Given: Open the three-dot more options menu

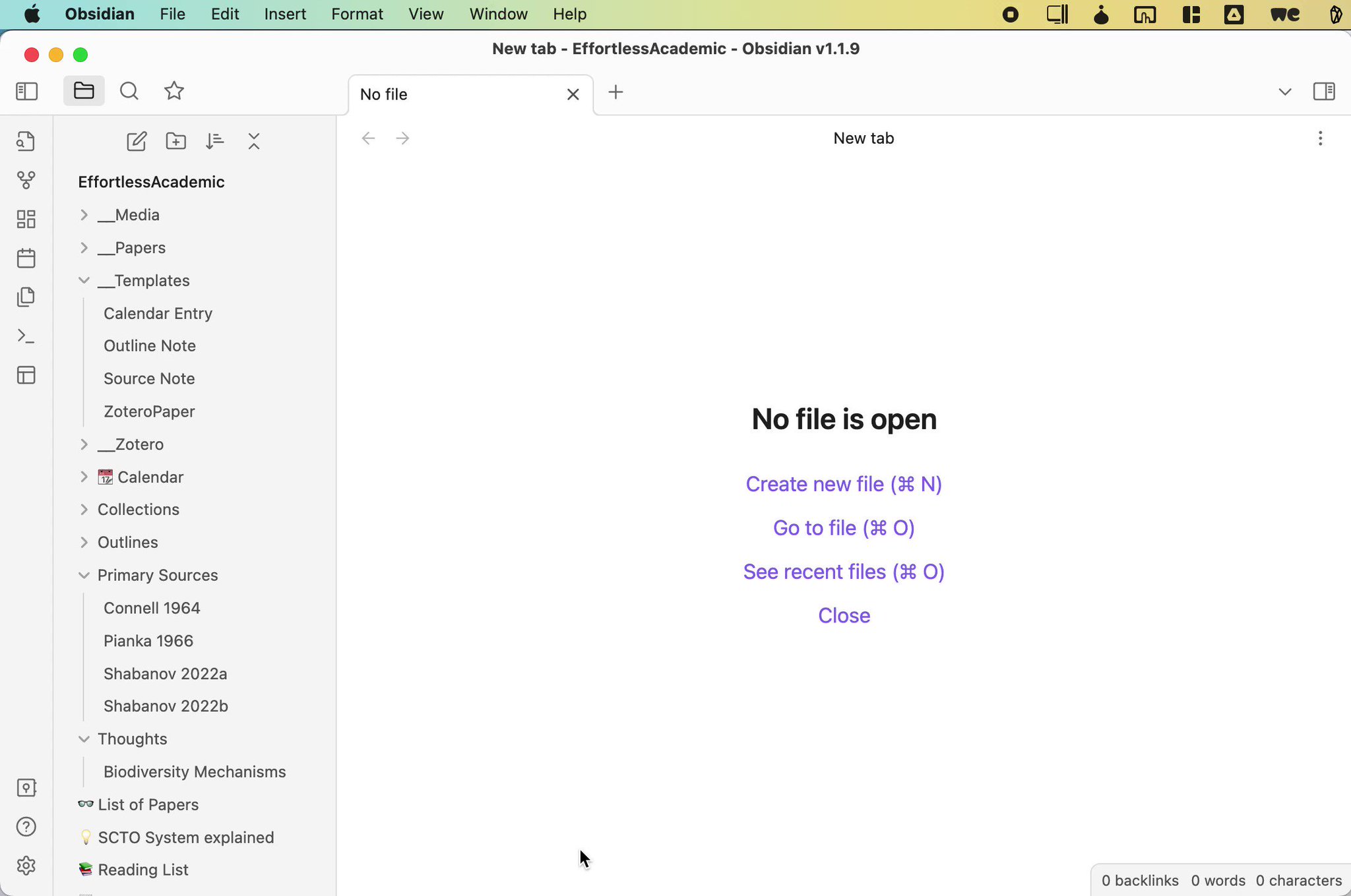Looking at the screenshot, I should pos(1320,138).
